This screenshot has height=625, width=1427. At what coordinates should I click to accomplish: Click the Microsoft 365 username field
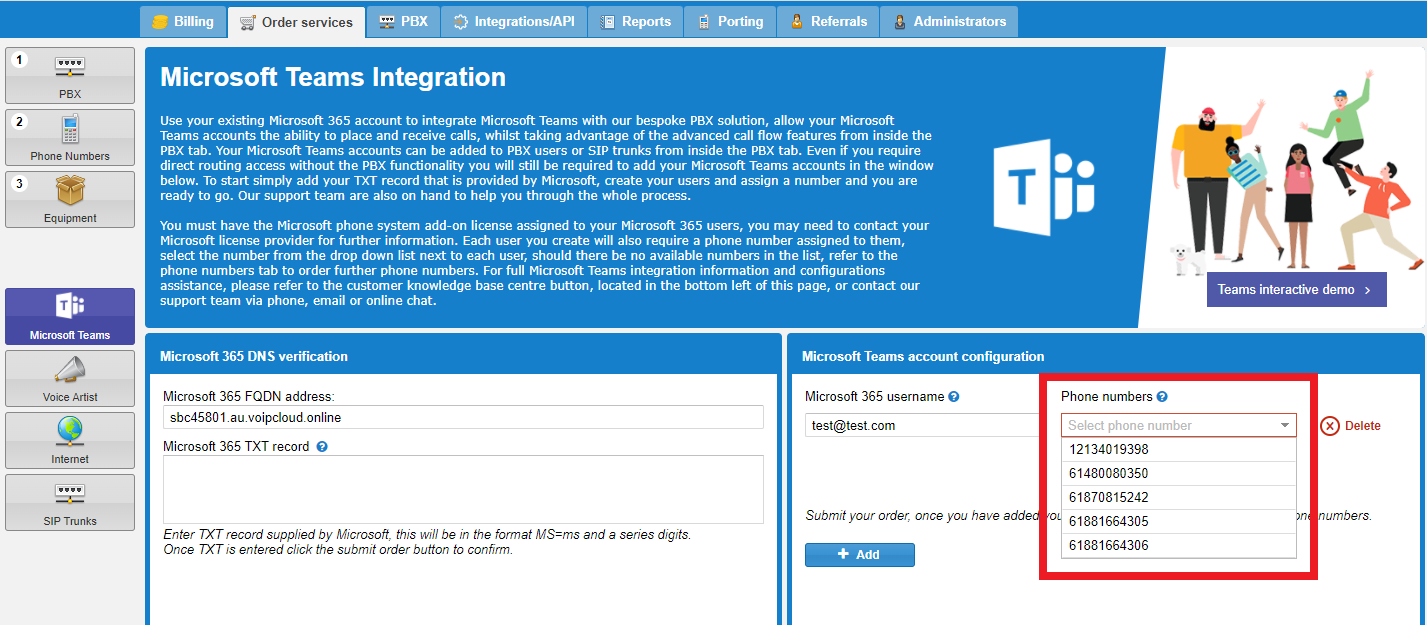(x=924, y=426)
